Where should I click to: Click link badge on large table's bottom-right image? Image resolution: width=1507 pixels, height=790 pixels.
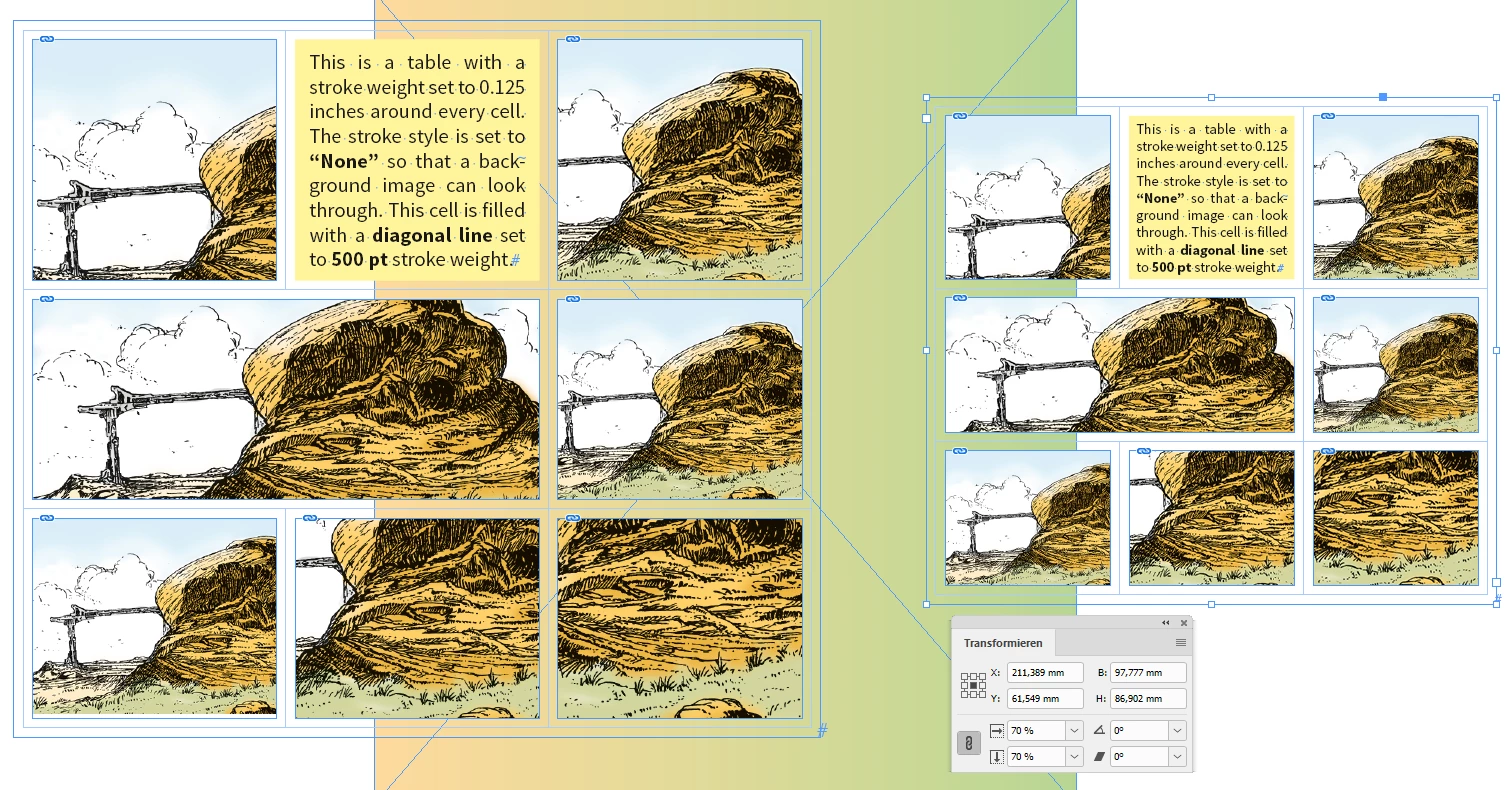[x=572, y=518]
